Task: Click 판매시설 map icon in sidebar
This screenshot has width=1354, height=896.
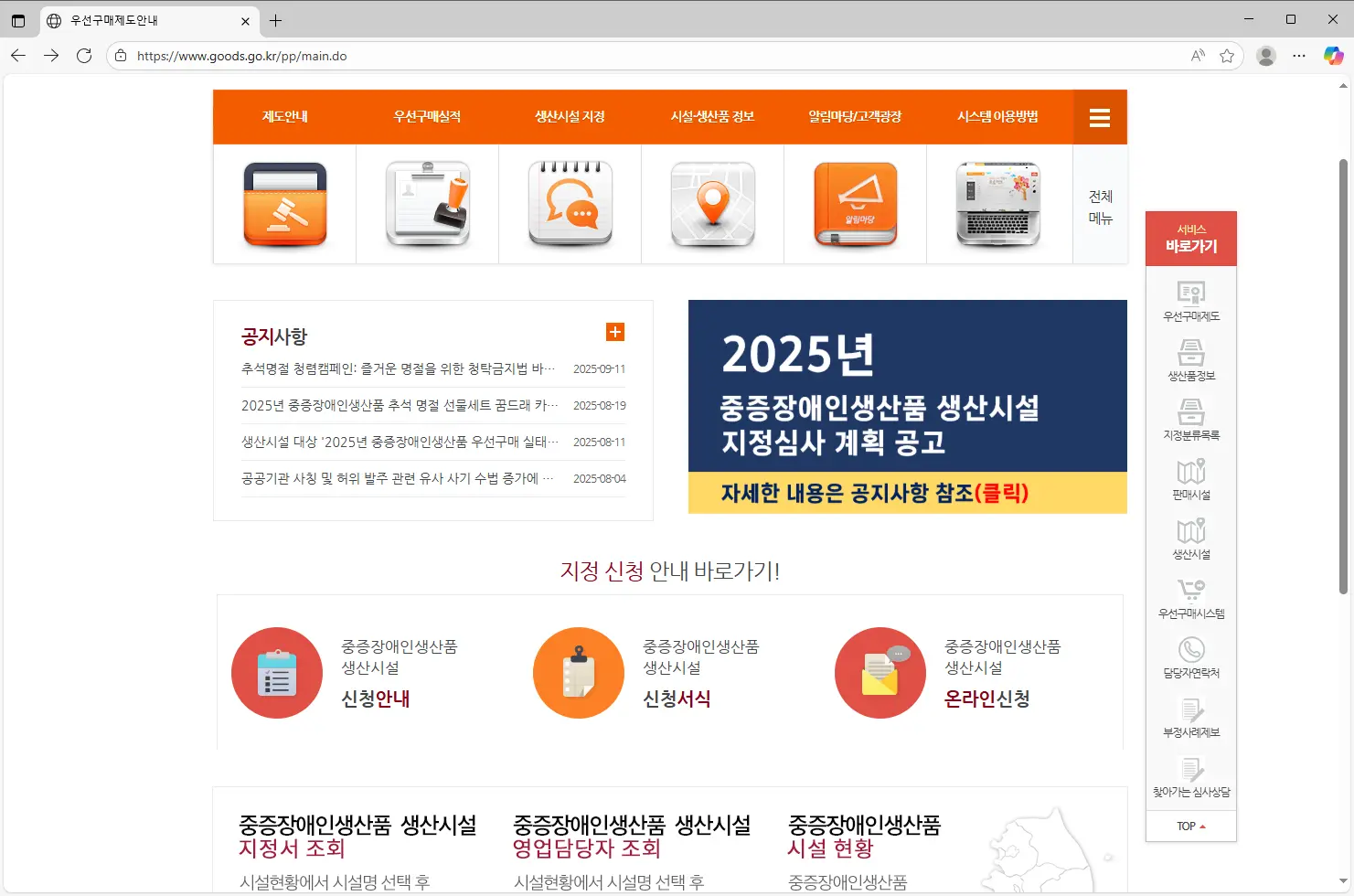Action: coord(1191,471)
